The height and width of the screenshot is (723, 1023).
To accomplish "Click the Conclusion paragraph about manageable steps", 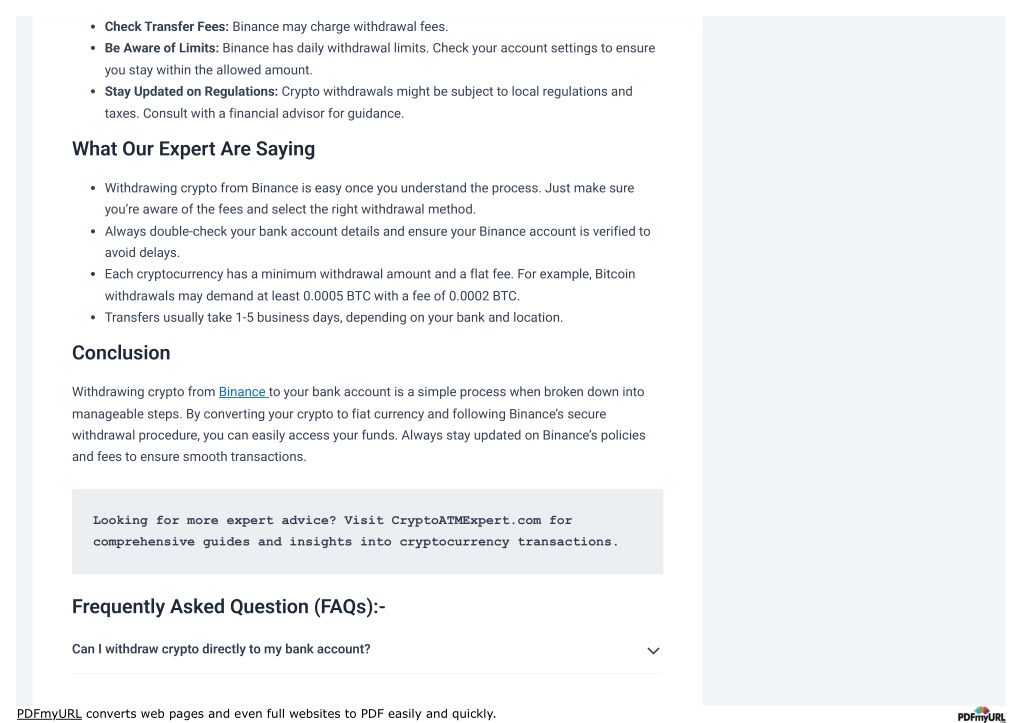I will tap(359, 424).
